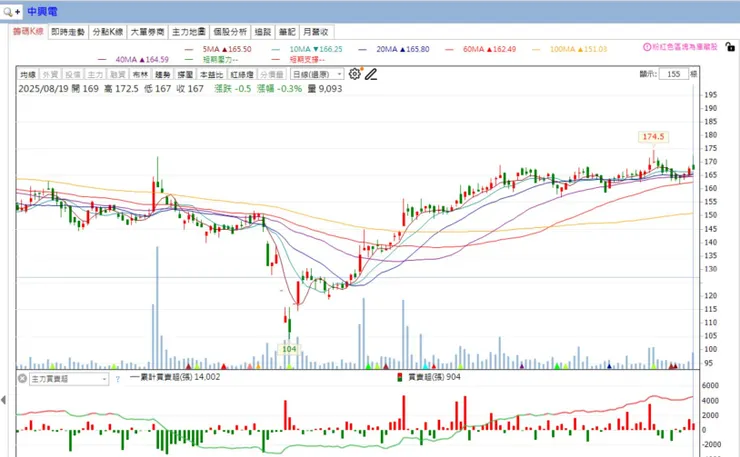Viewport: 740px width, 457px height.
Task: Switch to the 籌碼K線 tab
Action: point(28,31)
